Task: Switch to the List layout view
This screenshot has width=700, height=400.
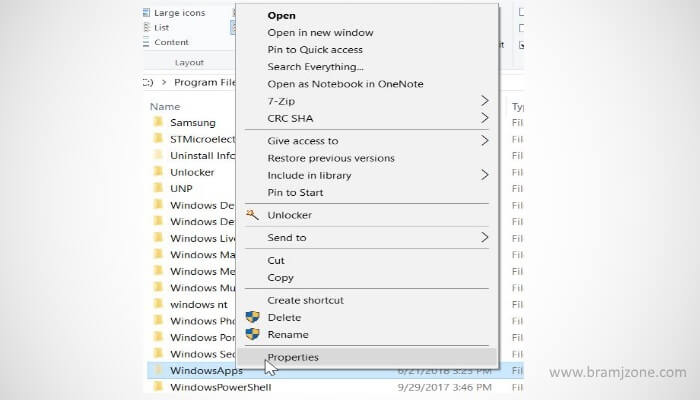Action: pos(156,28)
